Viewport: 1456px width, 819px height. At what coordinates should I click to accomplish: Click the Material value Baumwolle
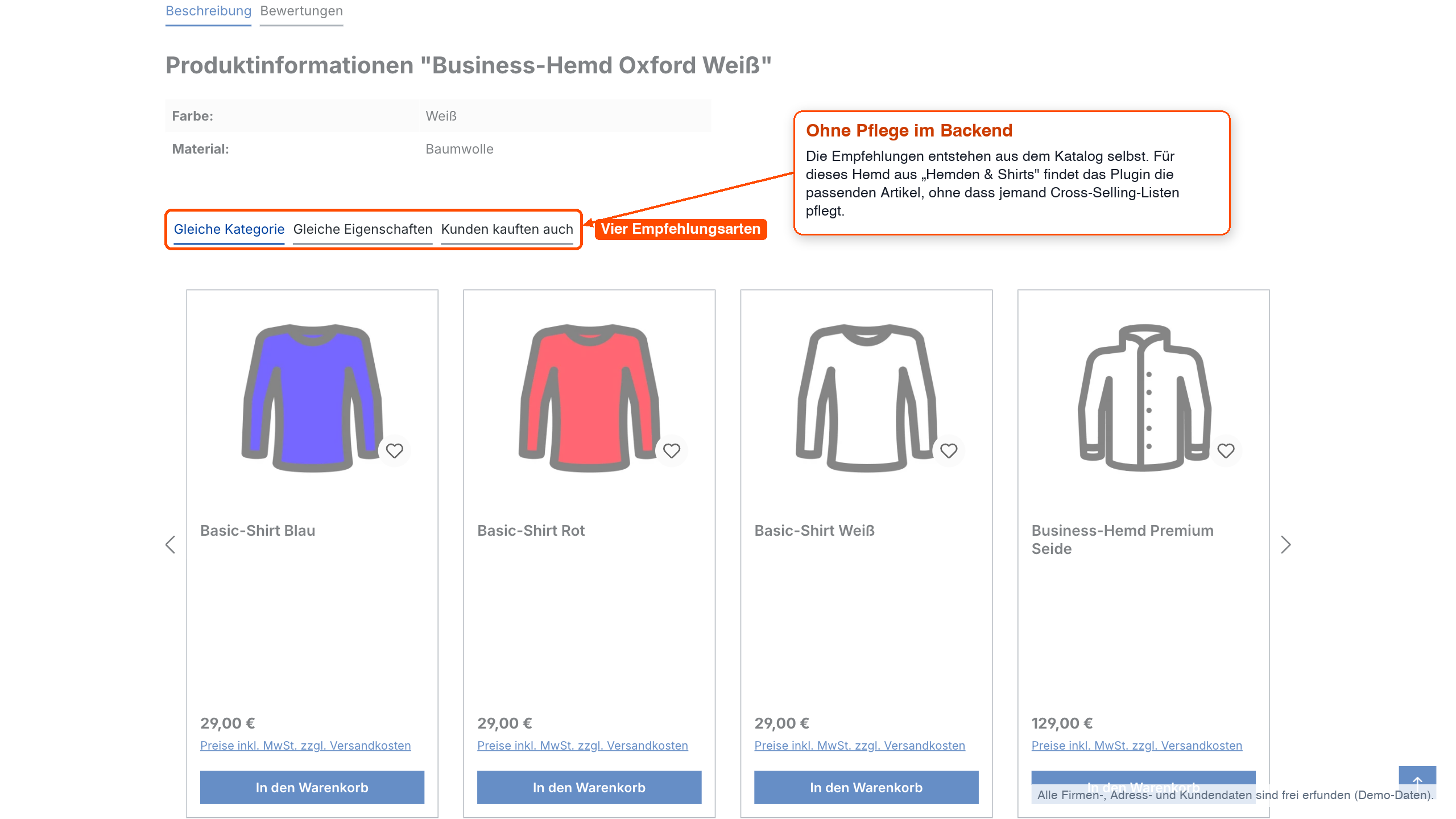pyautogui.click(x=460, y=149)
